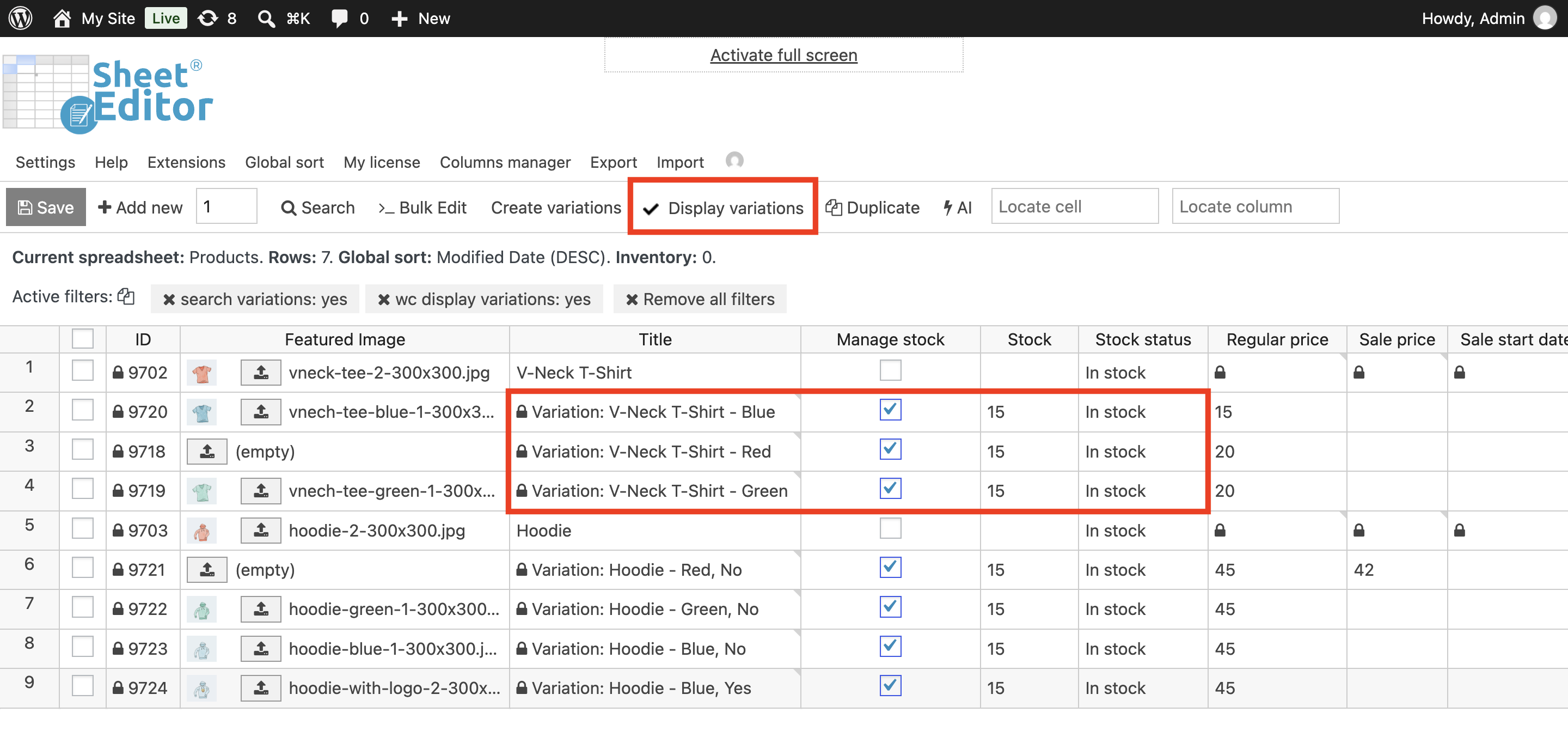The width and height of the screenshot is (1568, 743).
Task: Open Bulk Edit tool
Action: [422, 208]
